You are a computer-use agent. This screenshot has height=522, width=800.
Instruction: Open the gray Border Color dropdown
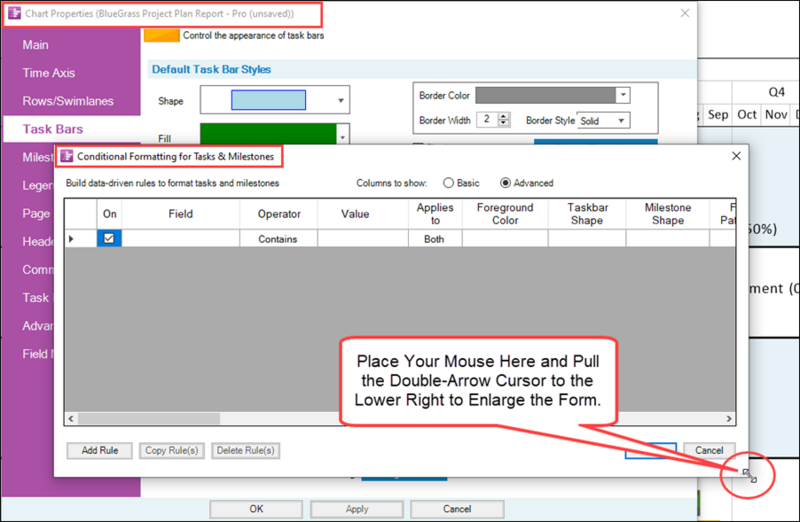623,95
